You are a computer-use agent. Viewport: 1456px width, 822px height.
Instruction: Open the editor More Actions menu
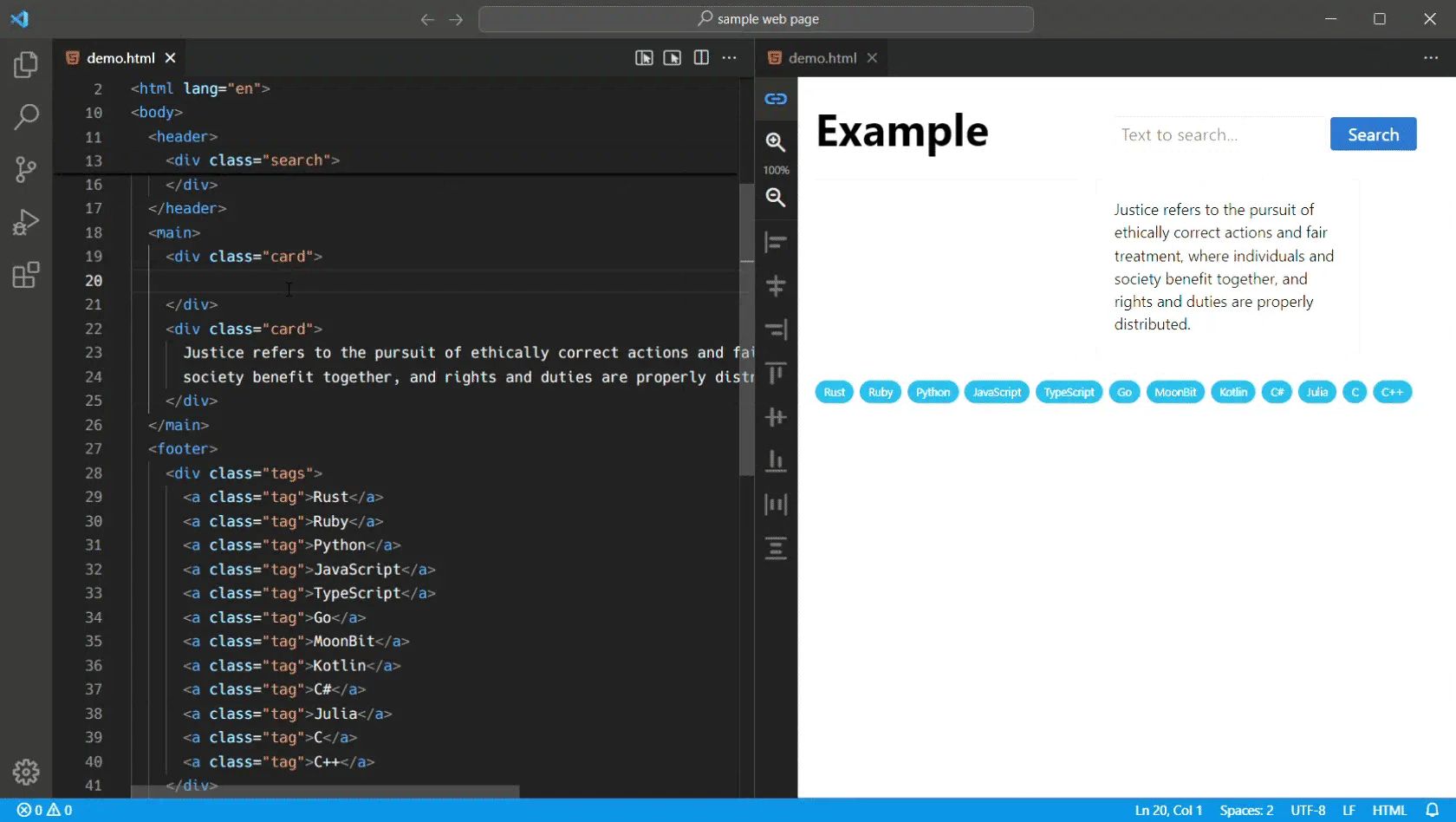[x=729, y=57]
